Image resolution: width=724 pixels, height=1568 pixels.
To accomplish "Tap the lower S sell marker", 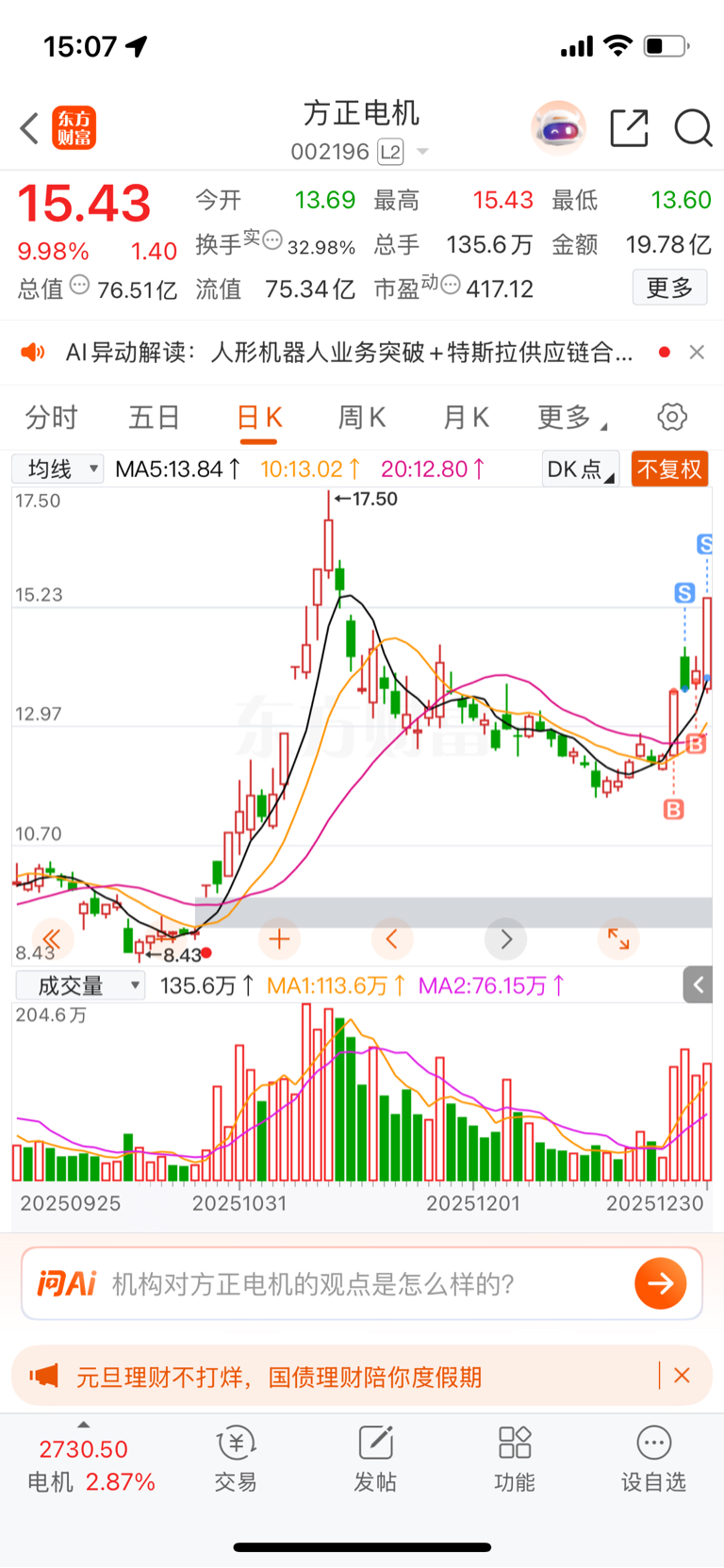I will click(685, 593).
